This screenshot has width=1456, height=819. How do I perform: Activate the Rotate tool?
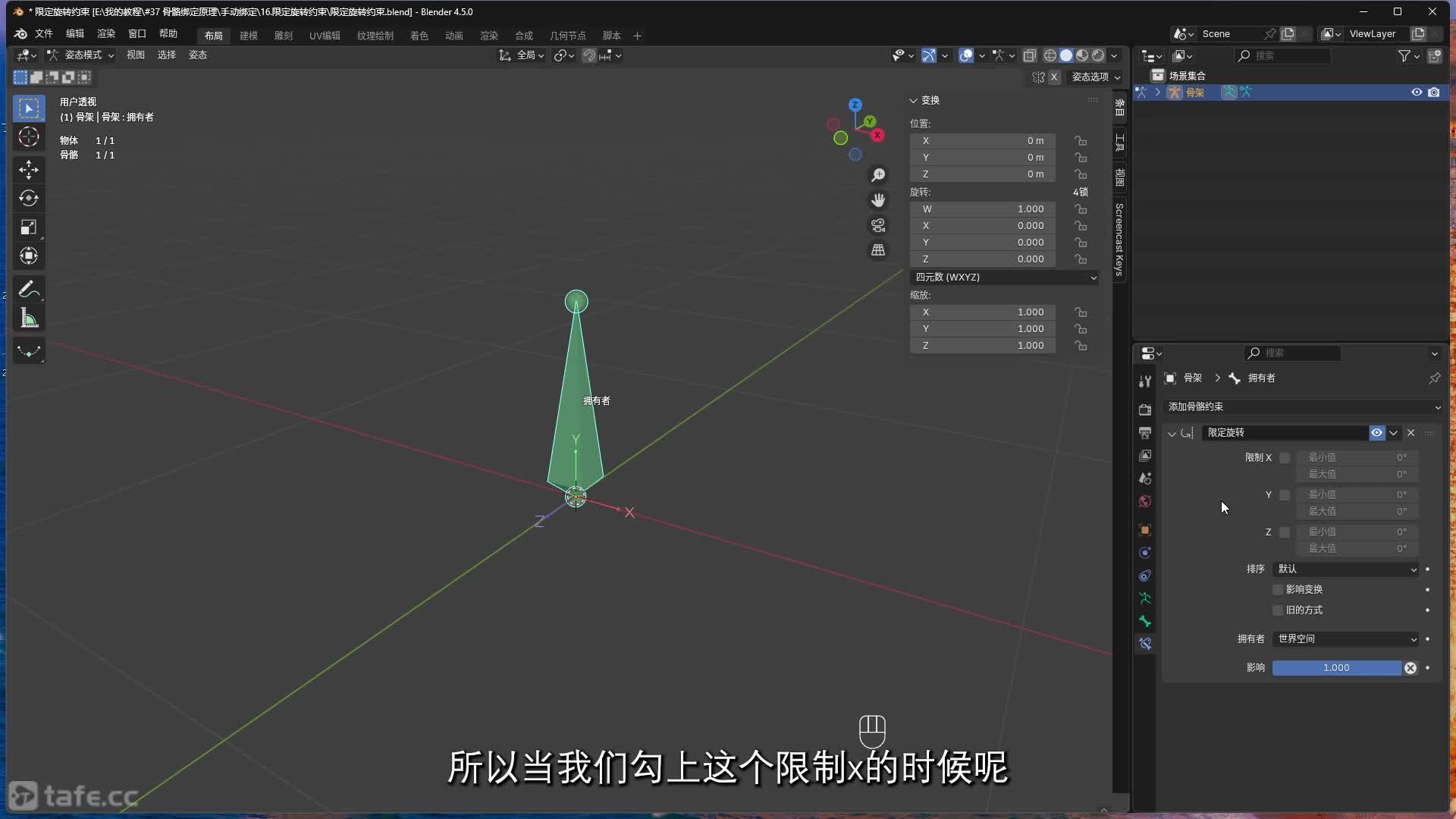point(29,198)
